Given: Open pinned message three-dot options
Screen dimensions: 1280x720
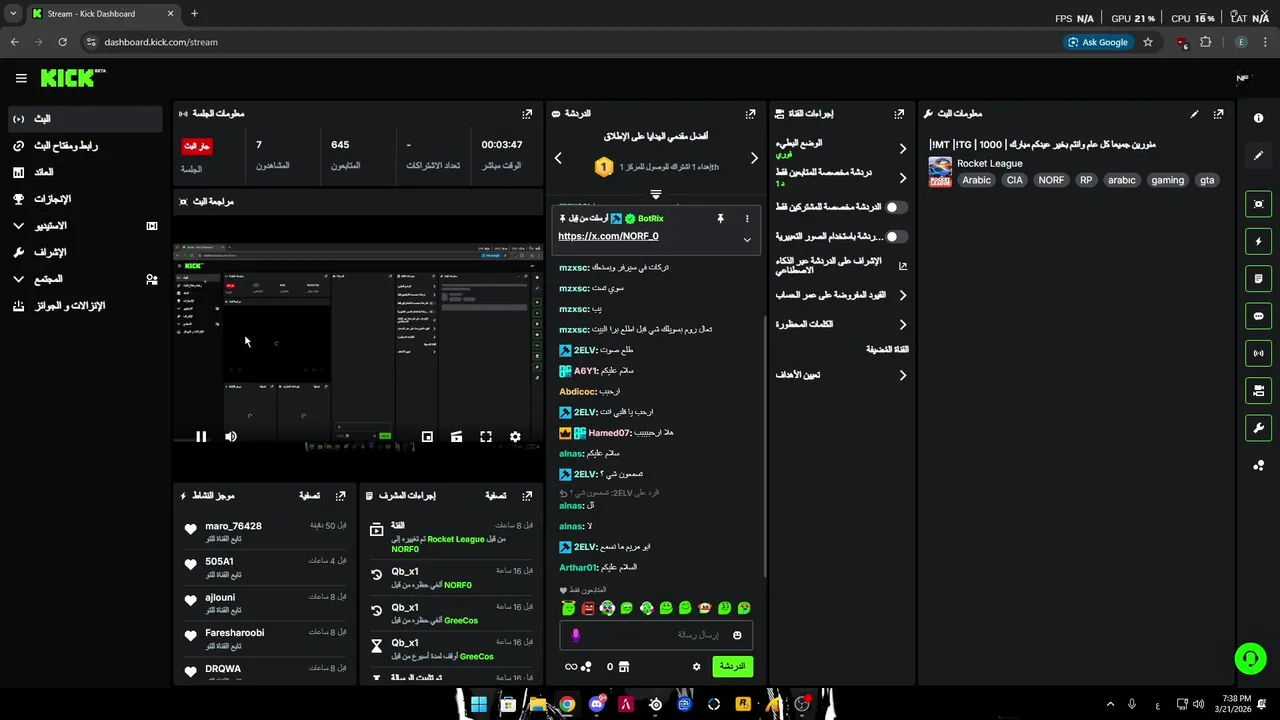Looking at the screenshot, I should tap(747, 218).
